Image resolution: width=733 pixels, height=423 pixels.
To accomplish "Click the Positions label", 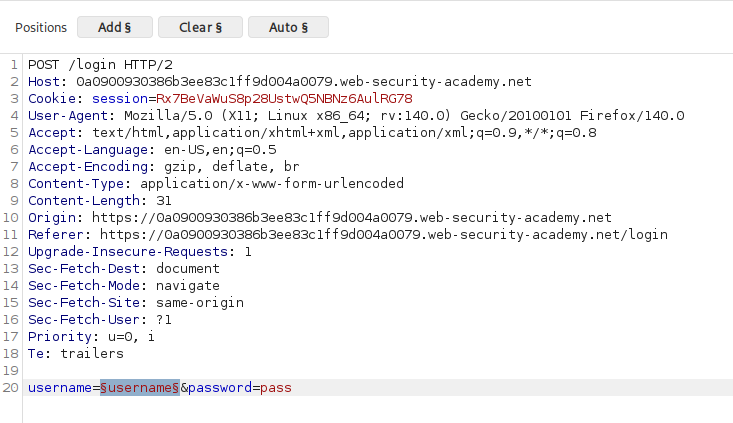I will [x=41, y=28].
